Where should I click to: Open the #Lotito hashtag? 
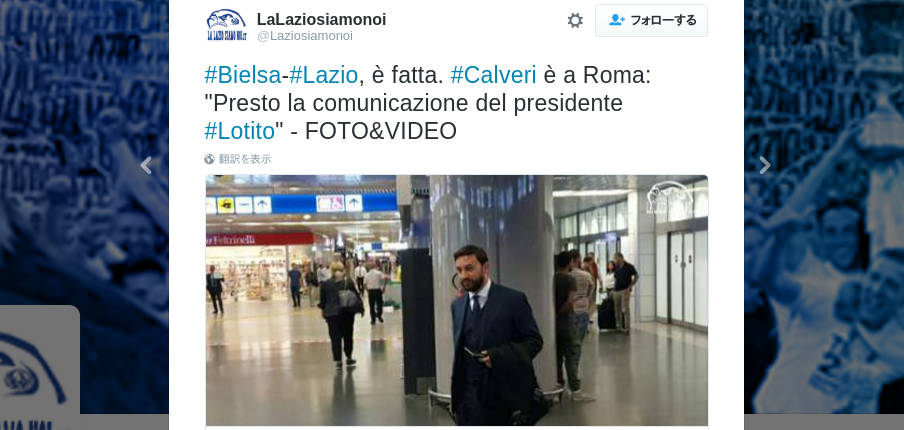click(239, 131)
